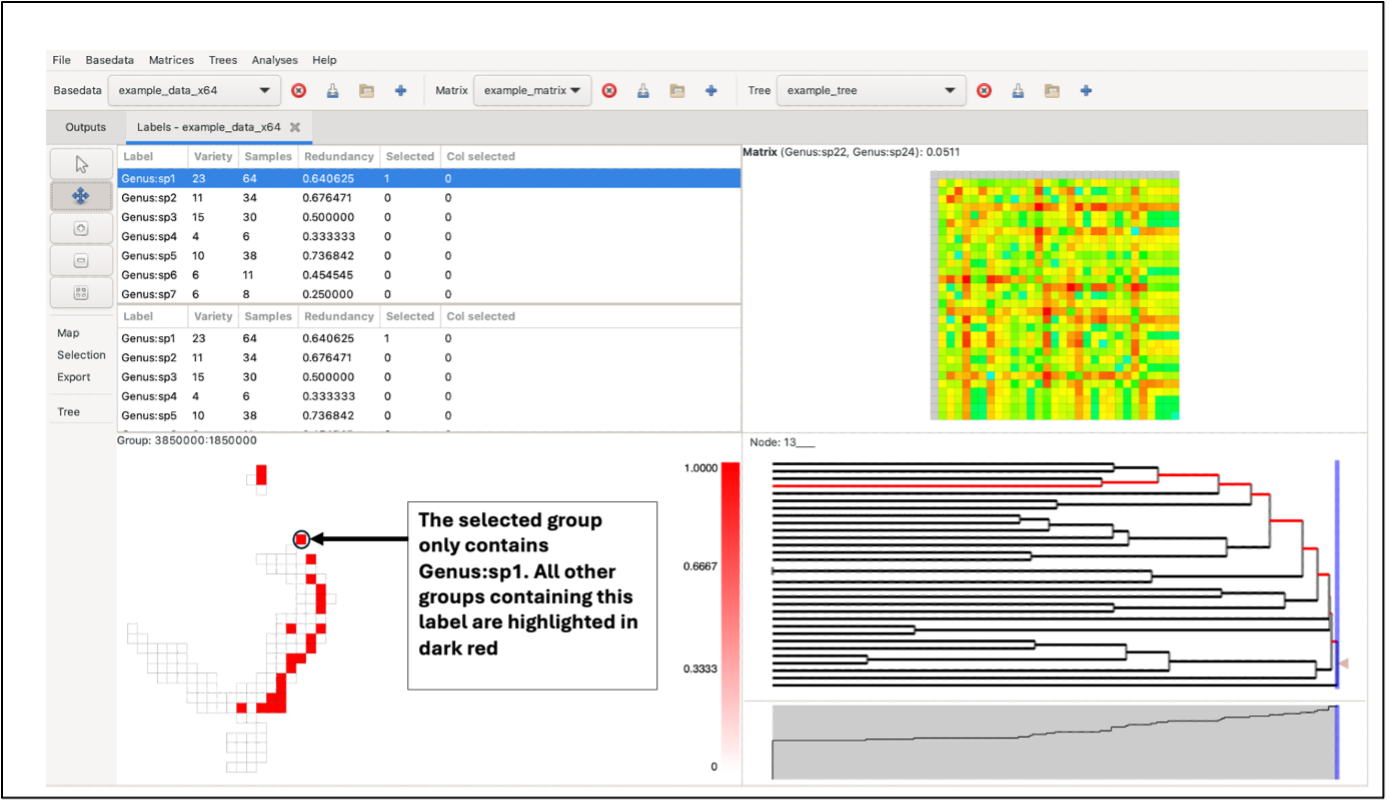This screenshot has height=803, width=1390.
Task: Click the Export option in left sidebar
Action: tap(73, 377)
